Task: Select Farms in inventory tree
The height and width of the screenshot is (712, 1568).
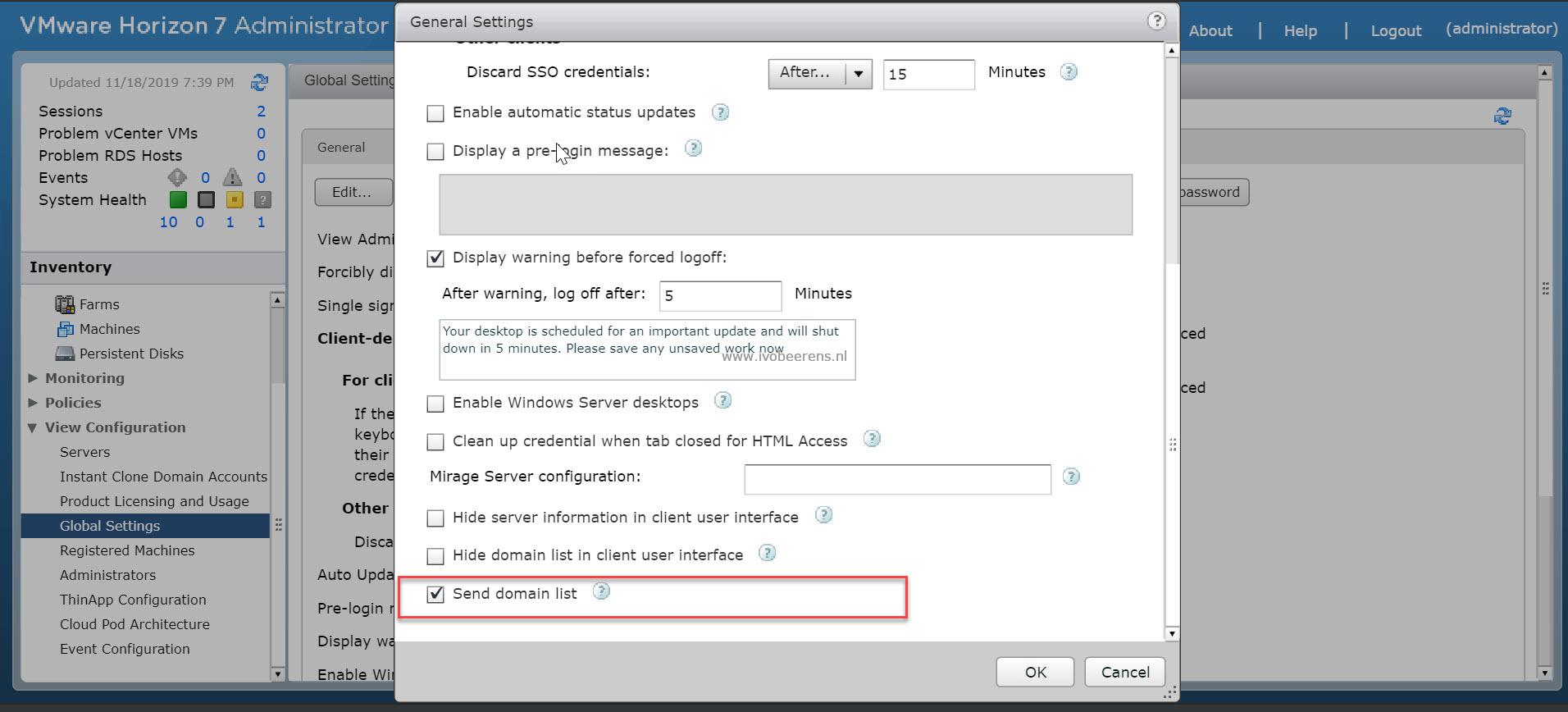Action: [x=99, y=304]
